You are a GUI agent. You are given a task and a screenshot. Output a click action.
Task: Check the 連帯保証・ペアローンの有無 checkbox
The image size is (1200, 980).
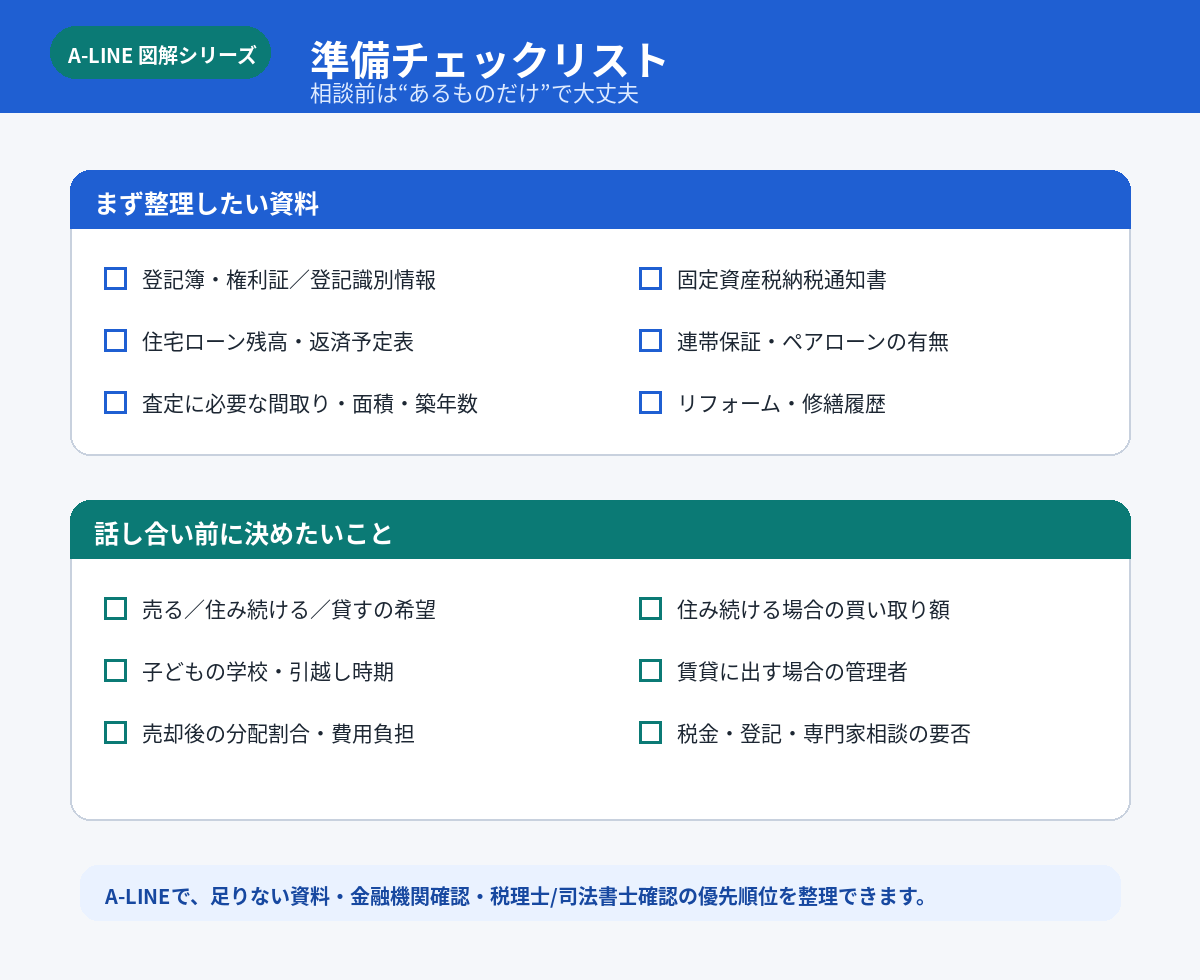651,341
